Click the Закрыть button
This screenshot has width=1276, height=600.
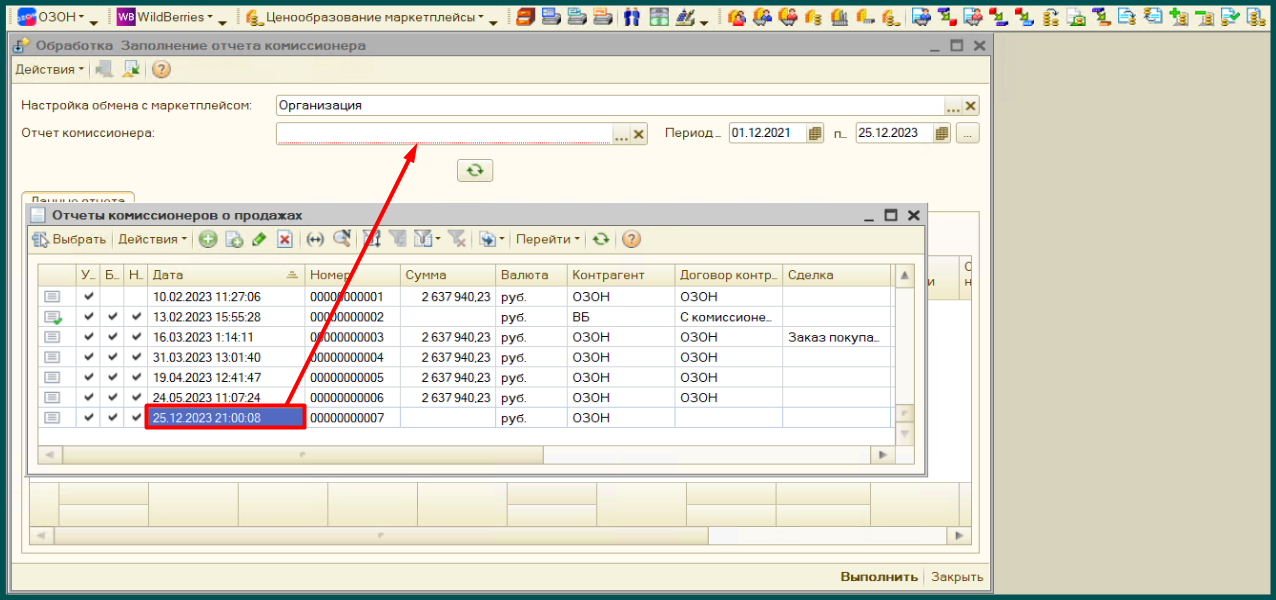point(957,577)
